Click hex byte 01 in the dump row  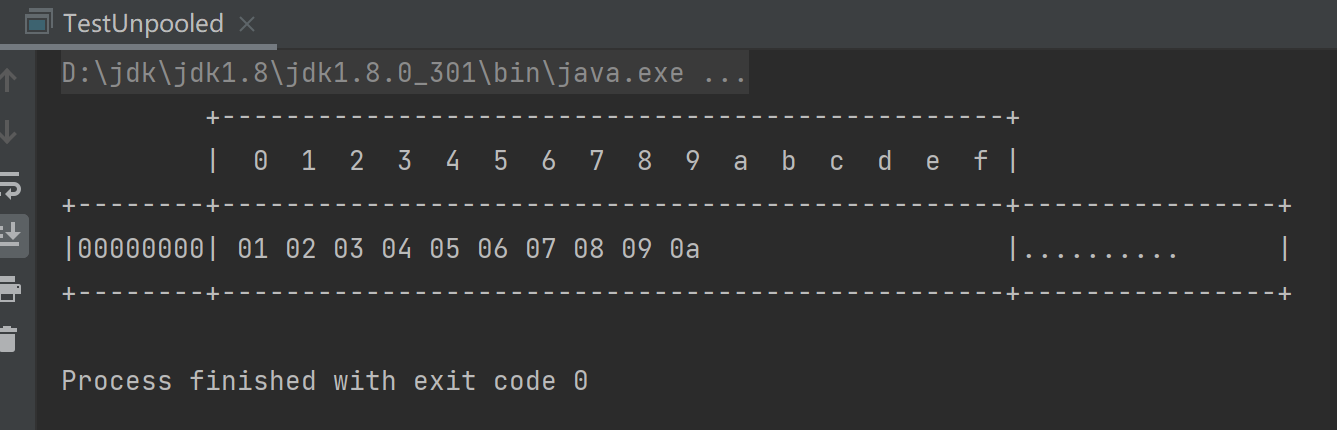click(x=253, y=249)
